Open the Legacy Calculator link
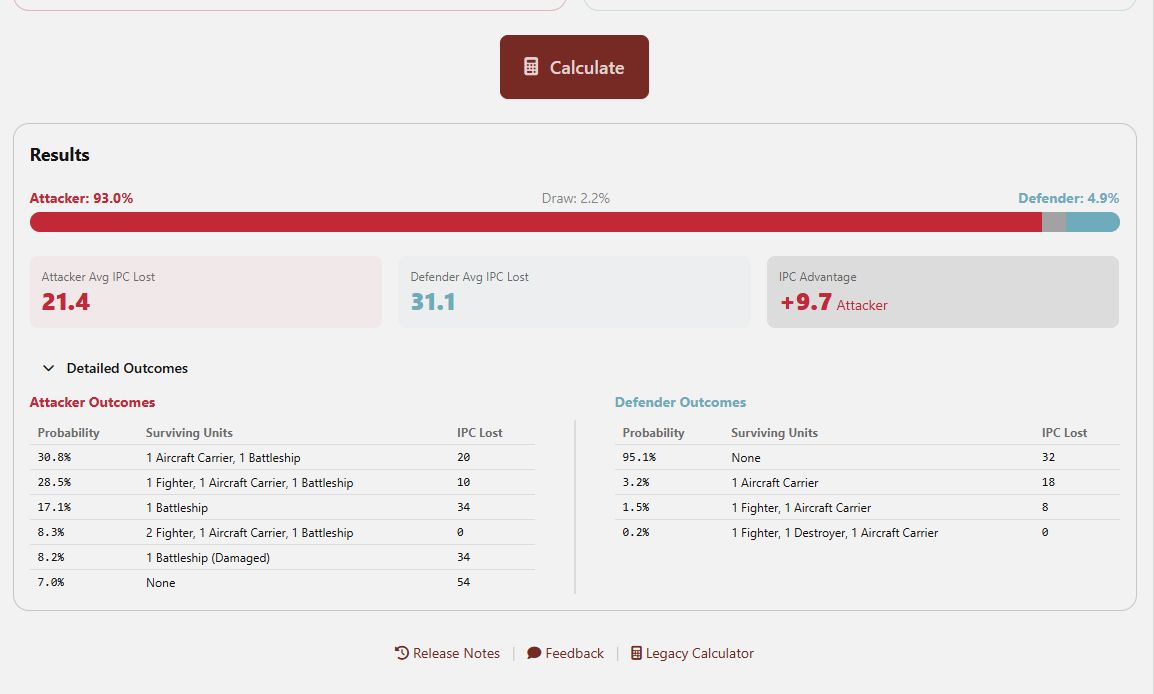 click(699, 653)
